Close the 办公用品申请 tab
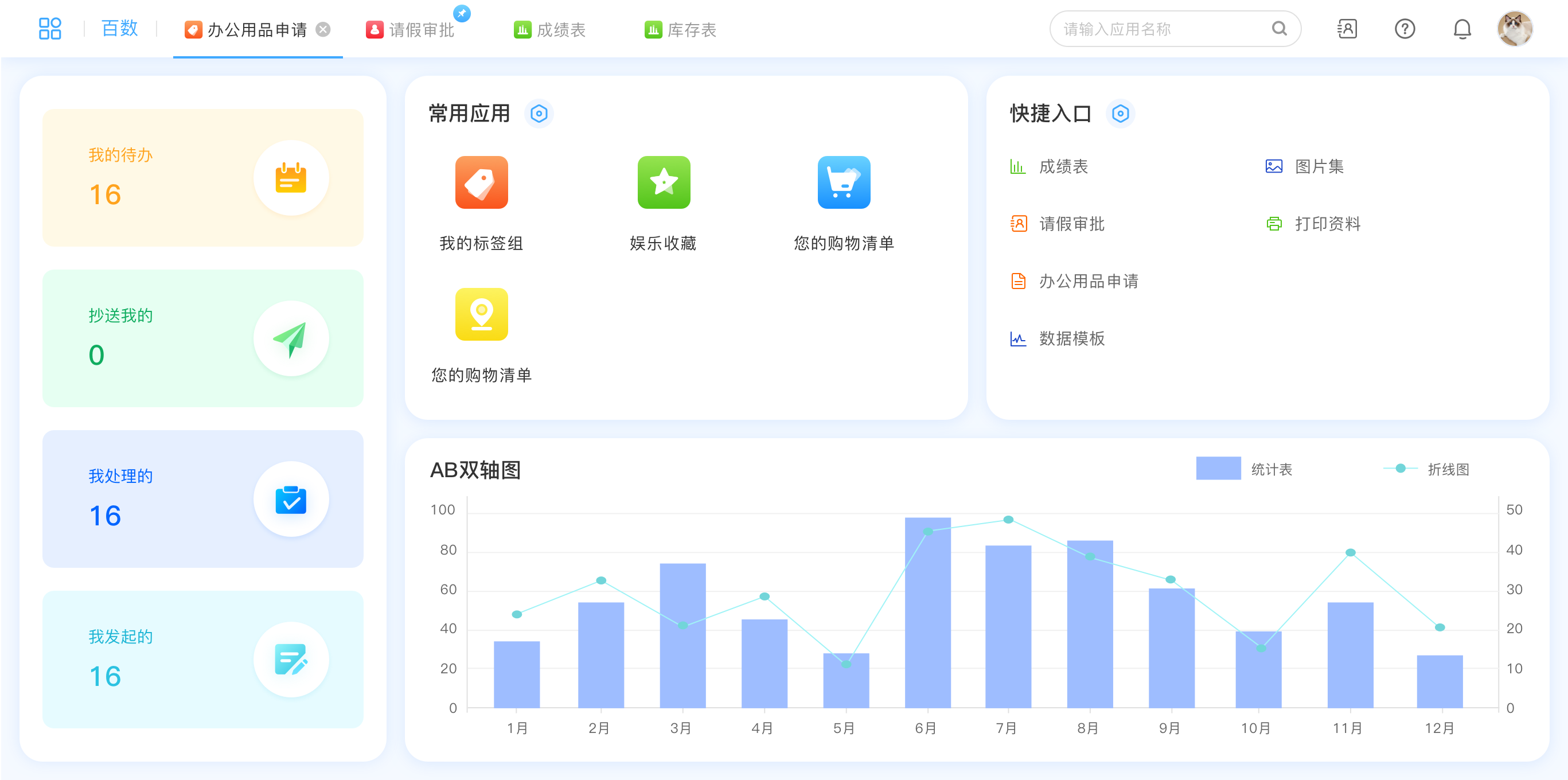1568x780 pixels. pos(323,29)
